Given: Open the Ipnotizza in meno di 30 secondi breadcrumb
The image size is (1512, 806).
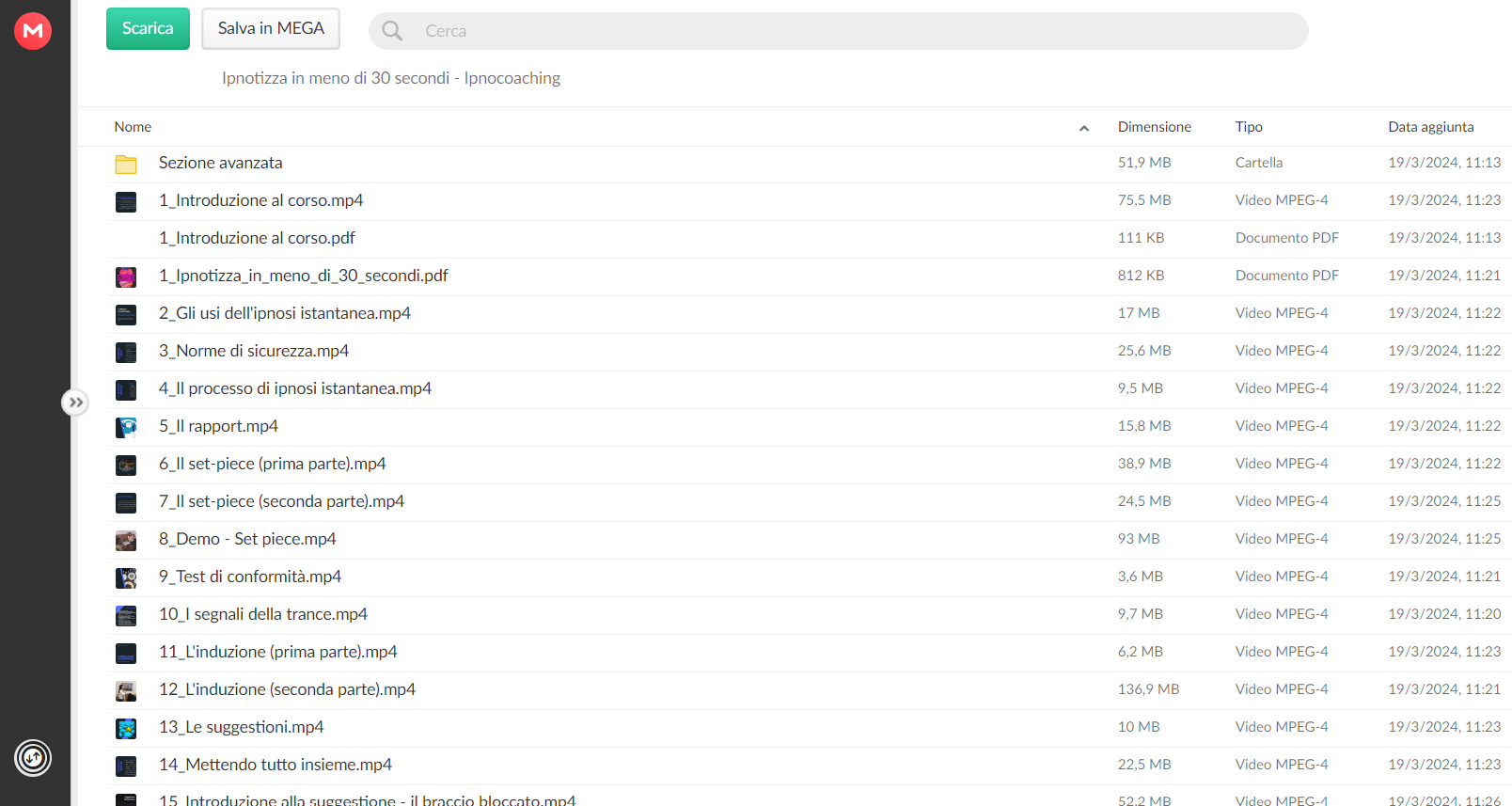Looking at the screenshot, I should tap(391, 78).
